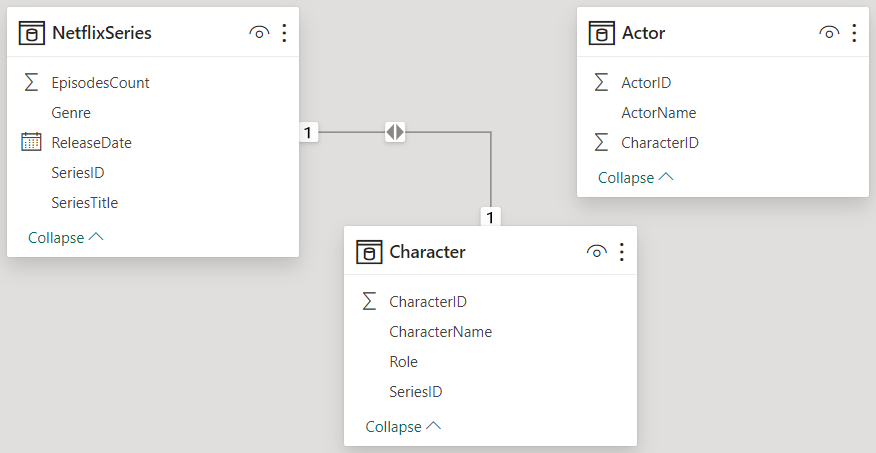This screenshot has height=453, width=876.
Task: Hide the Actor table with the eye icon
Action: tap(828, 33)
